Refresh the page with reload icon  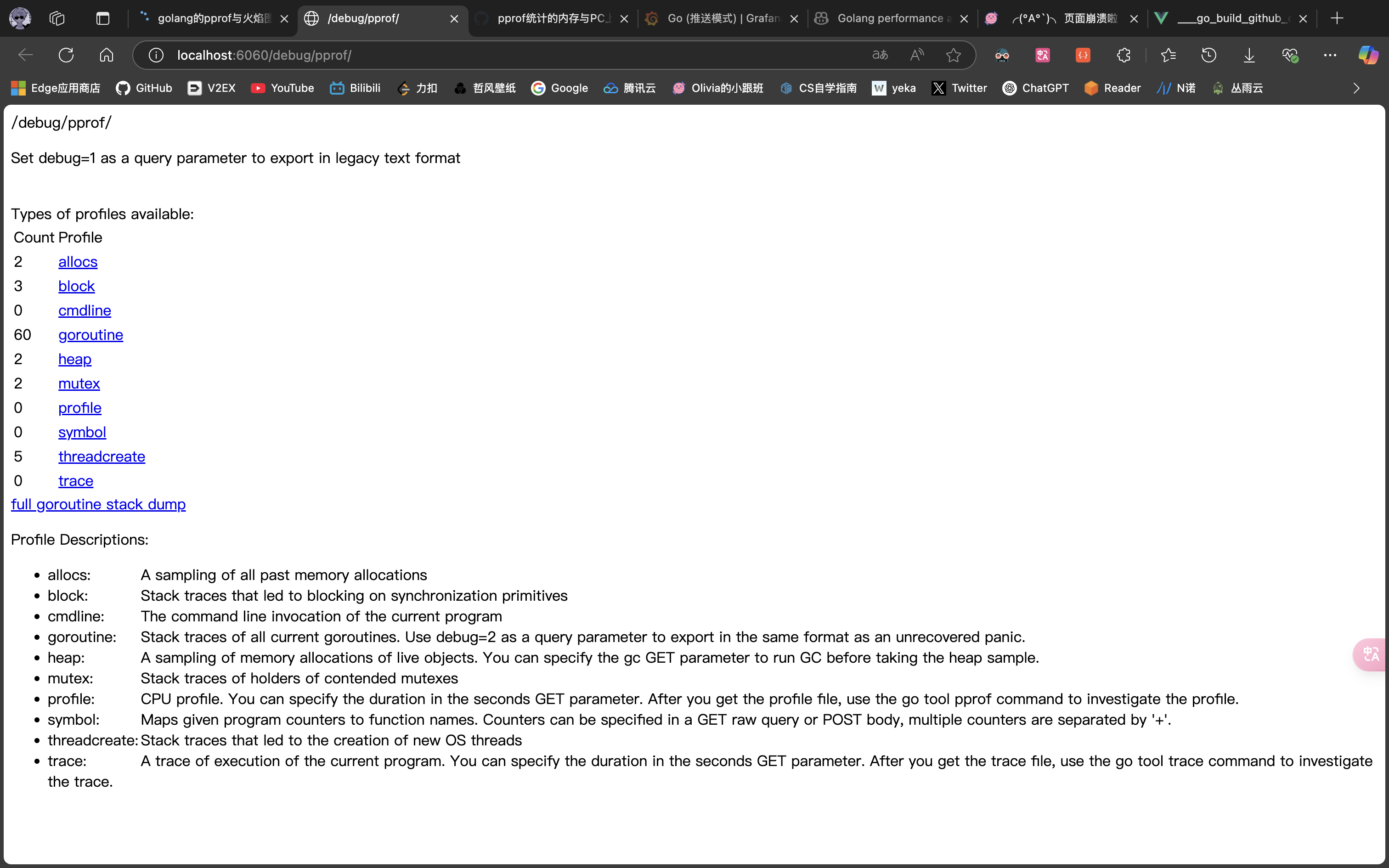(66, 55)
